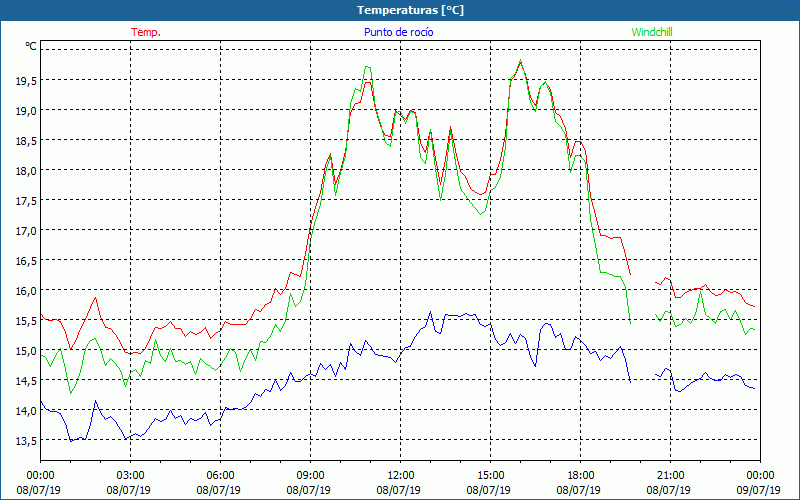Click the 19,5 y-axis value
The width and height of the screenshot is (800, 500).
click(26, 81)
